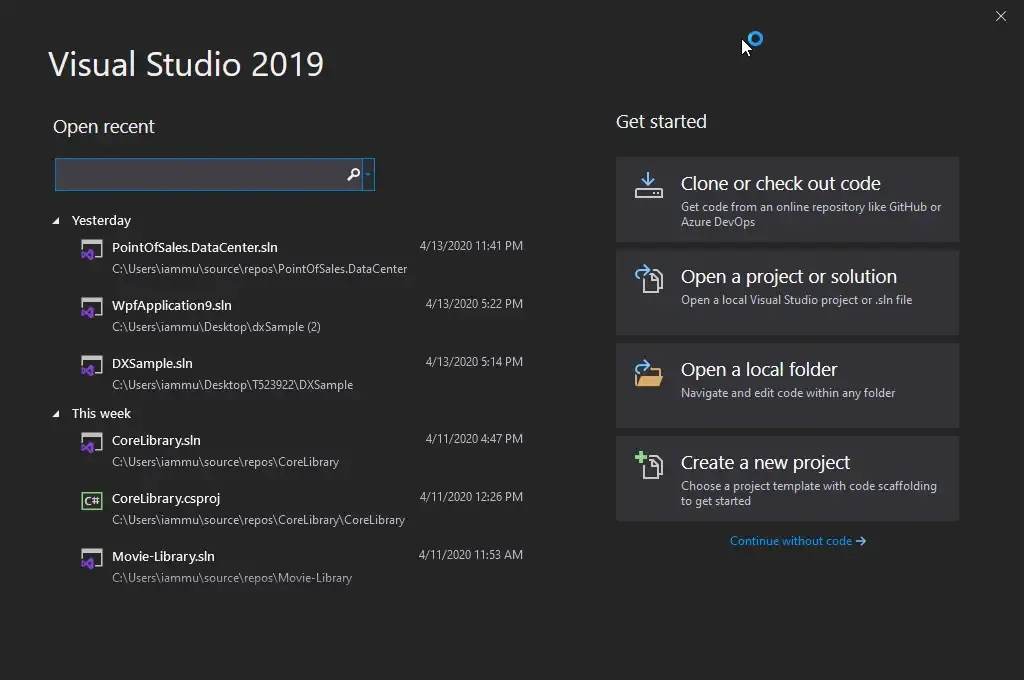
Task: Collapse the This week group
Action: [x=56, y=413]
